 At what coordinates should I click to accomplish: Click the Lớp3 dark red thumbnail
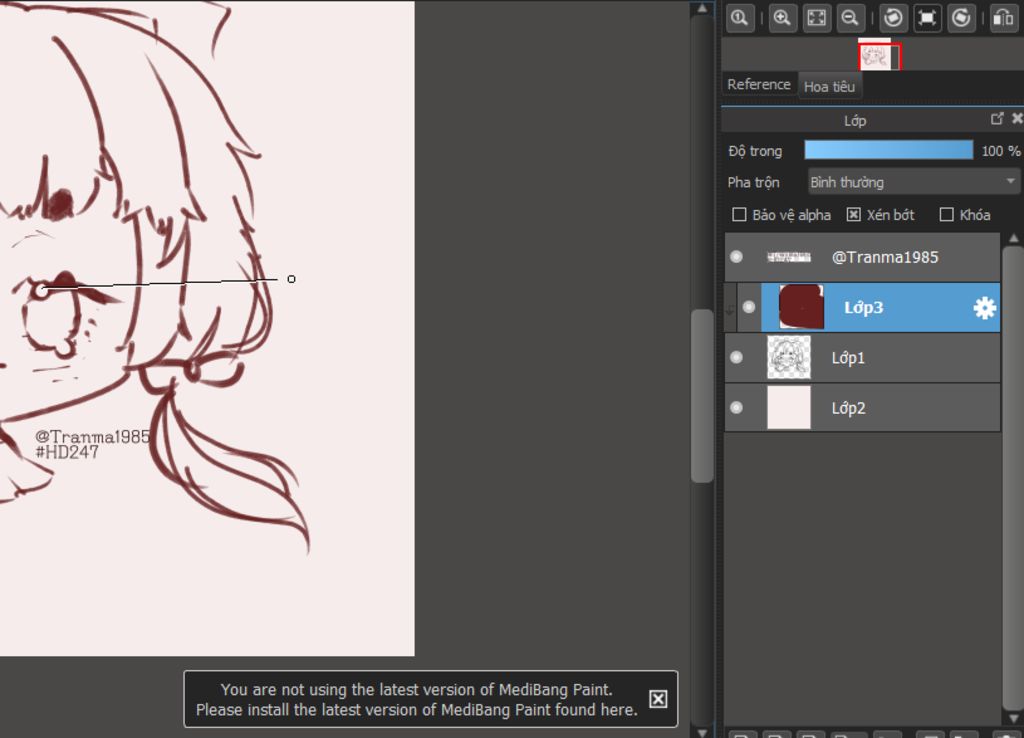tap(801, 307)
